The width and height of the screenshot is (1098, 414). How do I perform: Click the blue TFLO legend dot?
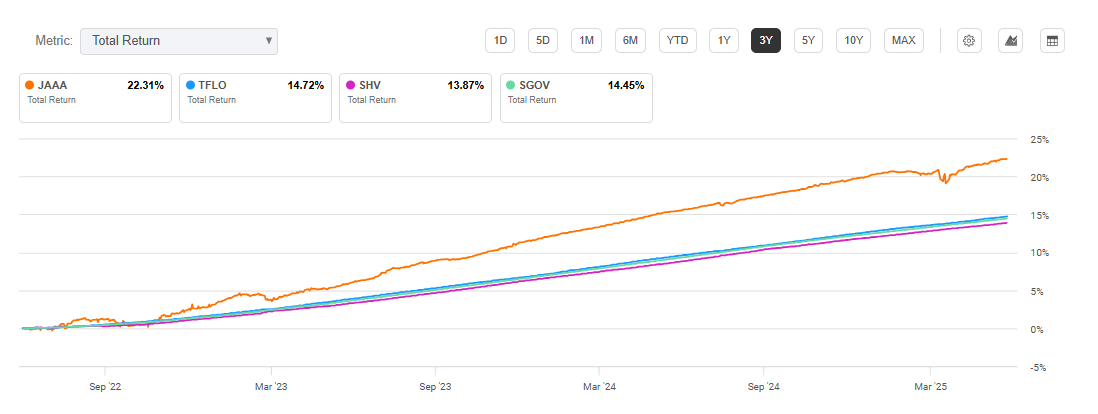click(x=190, y=85)
